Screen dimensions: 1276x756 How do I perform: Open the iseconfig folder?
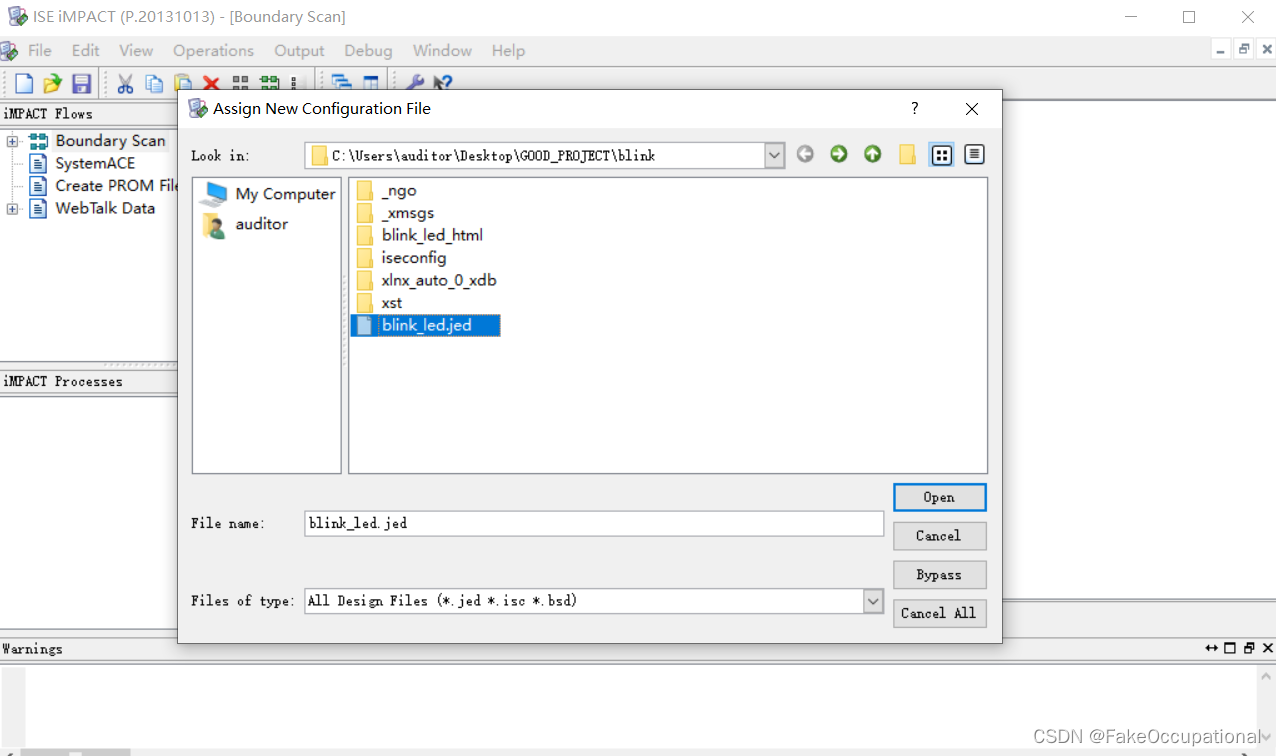[401, 257]
